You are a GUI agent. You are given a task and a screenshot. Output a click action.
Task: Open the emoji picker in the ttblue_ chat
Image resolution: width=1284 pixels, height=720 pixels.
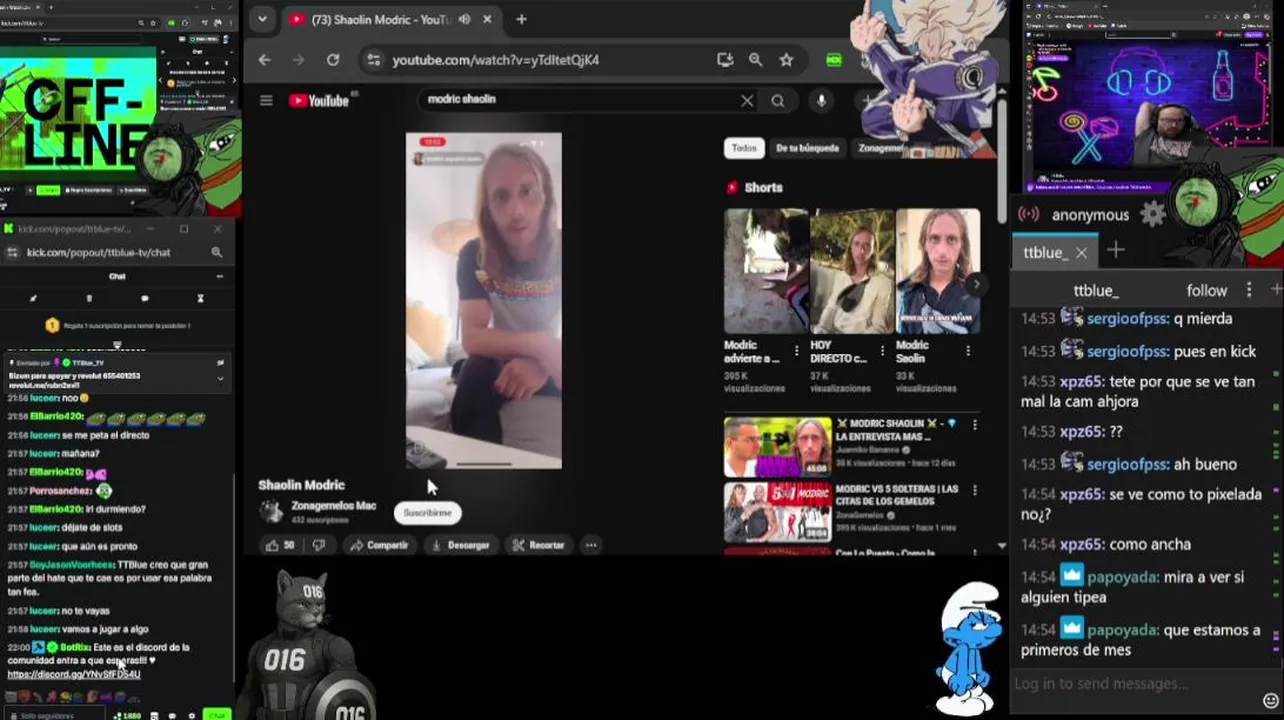pos(1271,699)
